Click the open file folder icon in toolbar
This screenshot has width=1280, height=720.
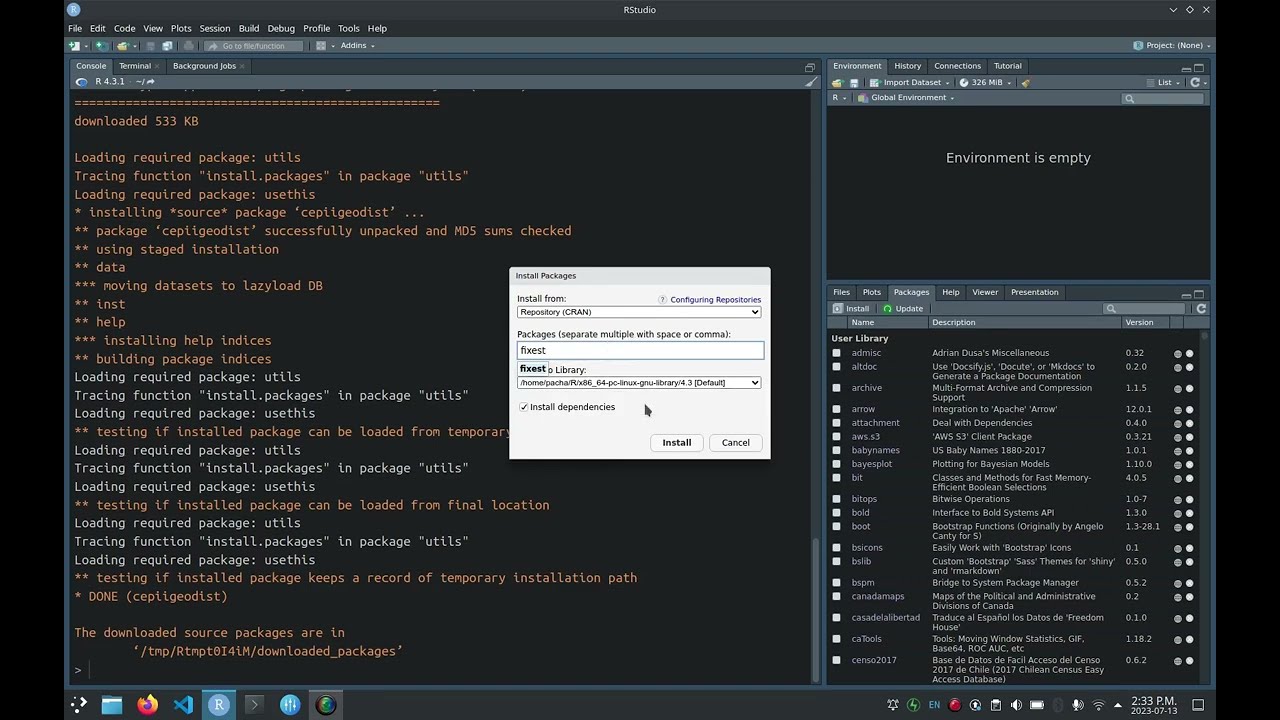click(122, 46)
